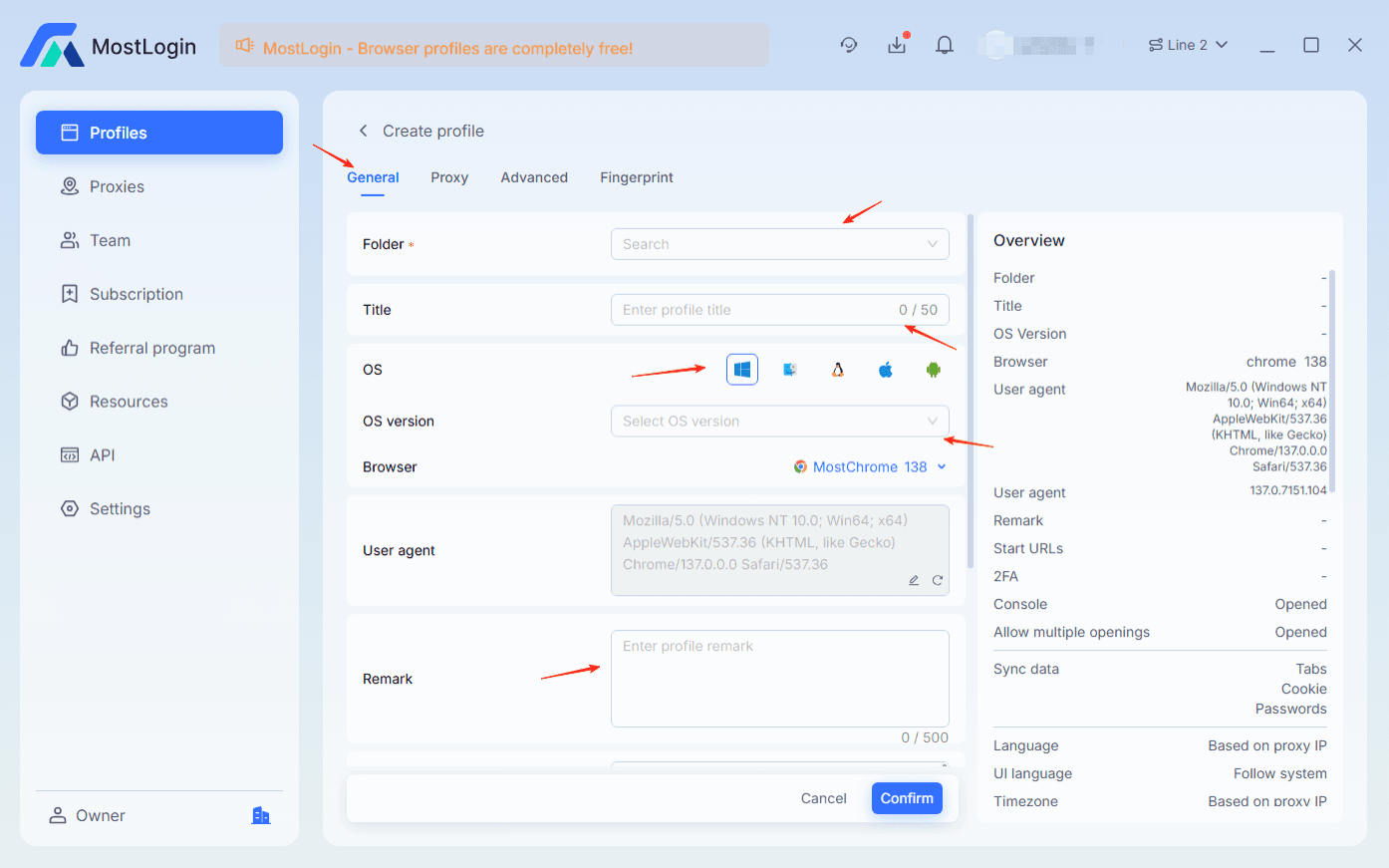This screenshot has width=1389, height=868.
Task: Open the downloads icon in header
Action: (897, 45)
